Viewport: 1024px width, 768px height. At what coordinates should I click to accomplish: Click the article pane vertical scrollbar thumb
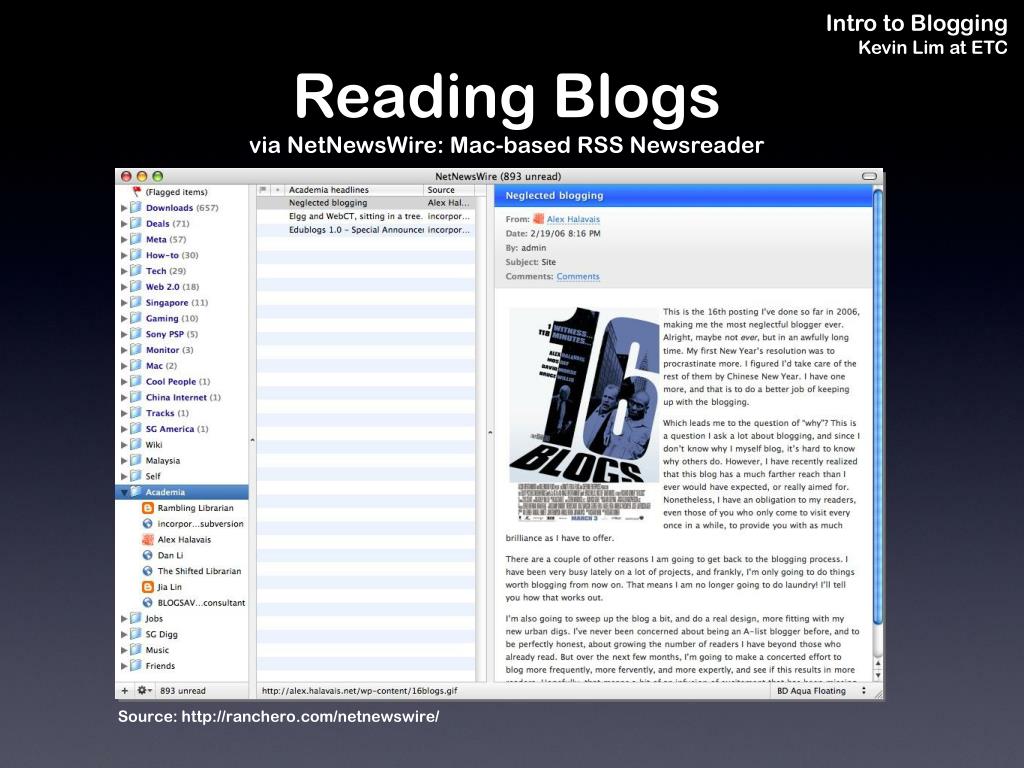tap(878, 405)
